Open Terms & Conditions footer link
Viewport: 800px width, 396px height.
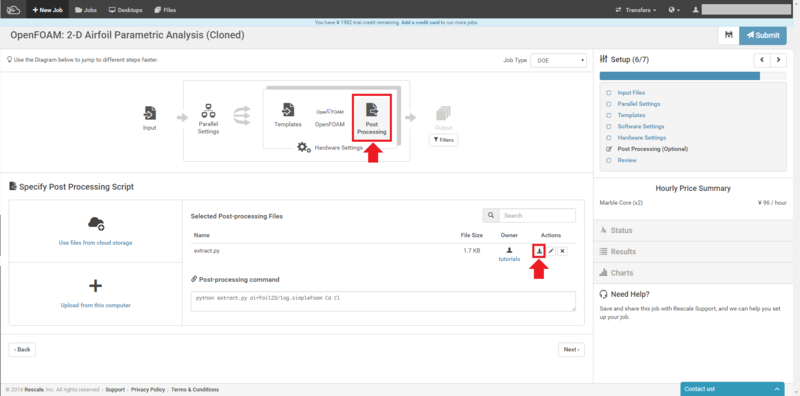195,389
